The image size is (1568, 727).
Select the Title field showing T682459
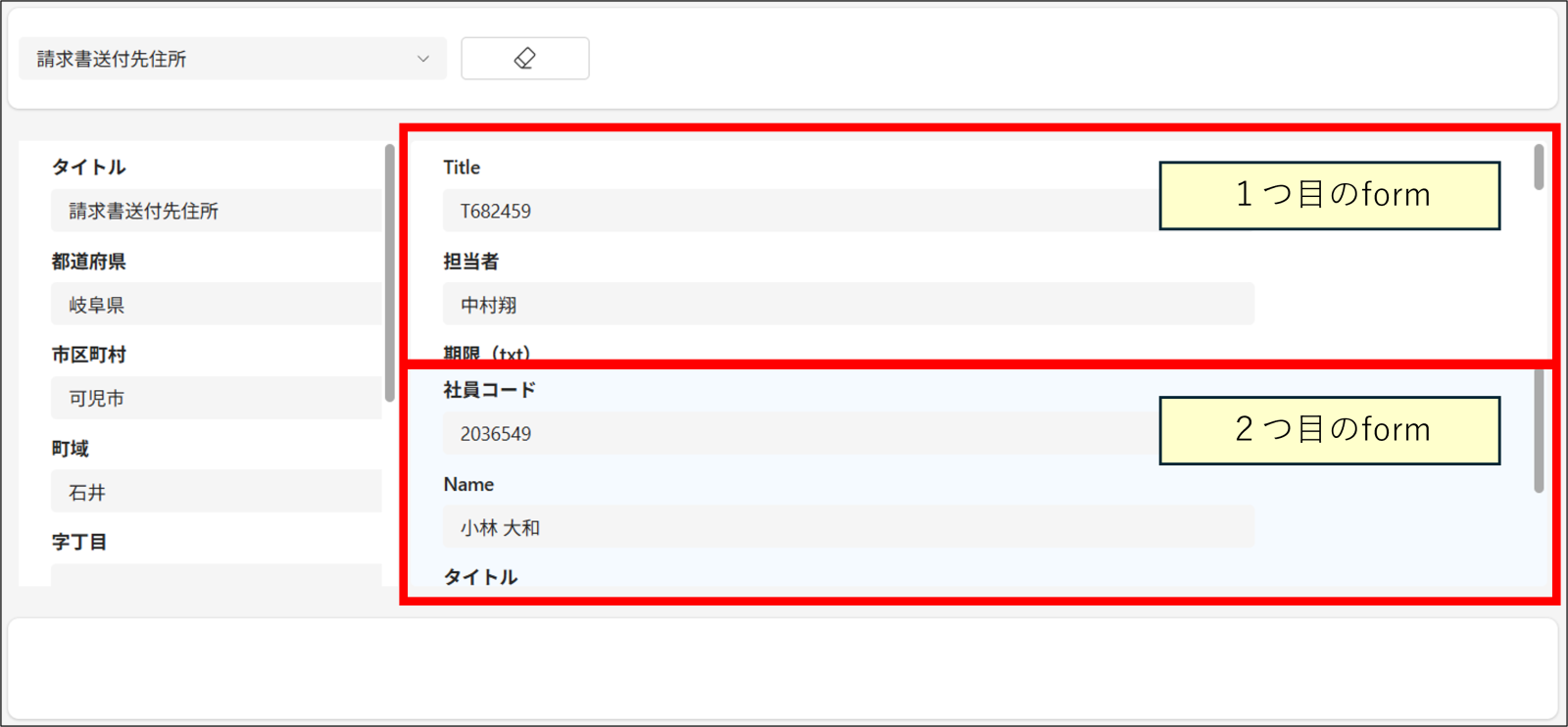(799, 211)
